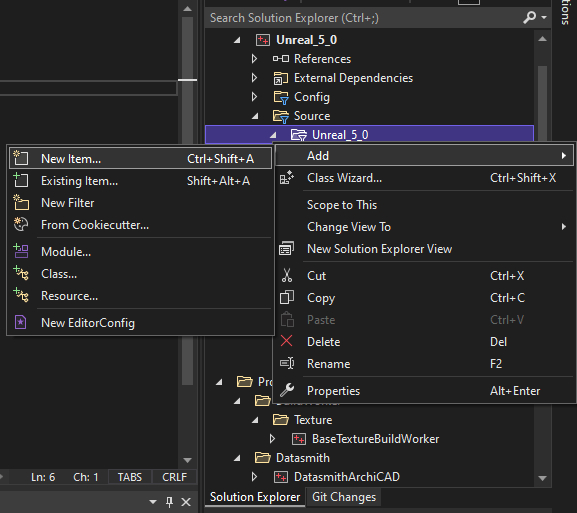Collapse the Datasmith folder node

237,458
